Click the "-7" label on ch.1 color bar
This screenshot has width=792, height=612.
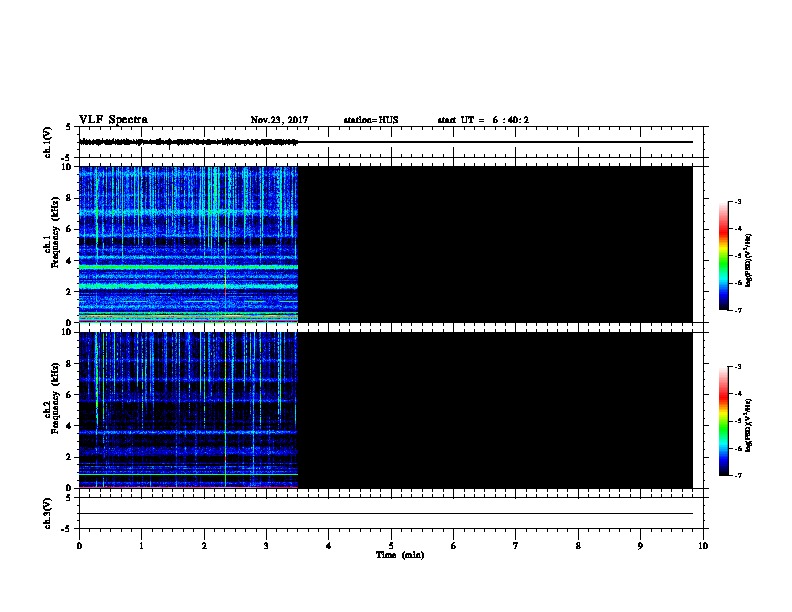(x=738, y=310)
